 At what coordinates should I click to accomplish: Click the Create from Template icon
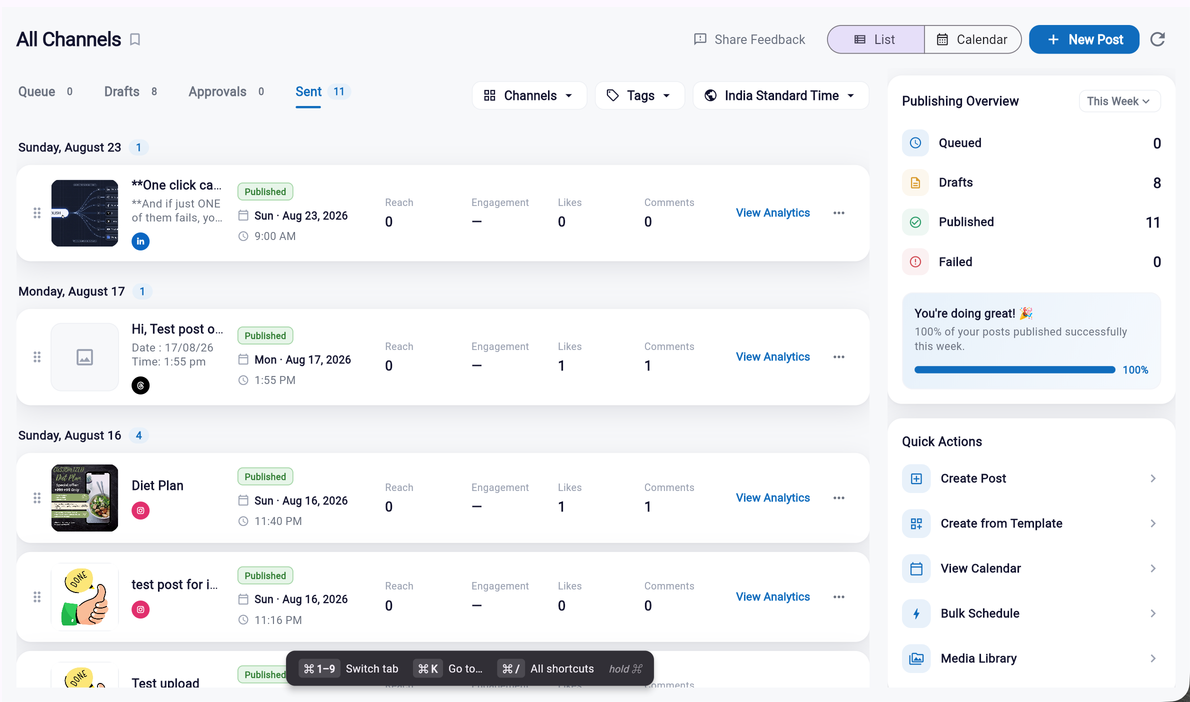pyautogui.click(x=916, y=524)
